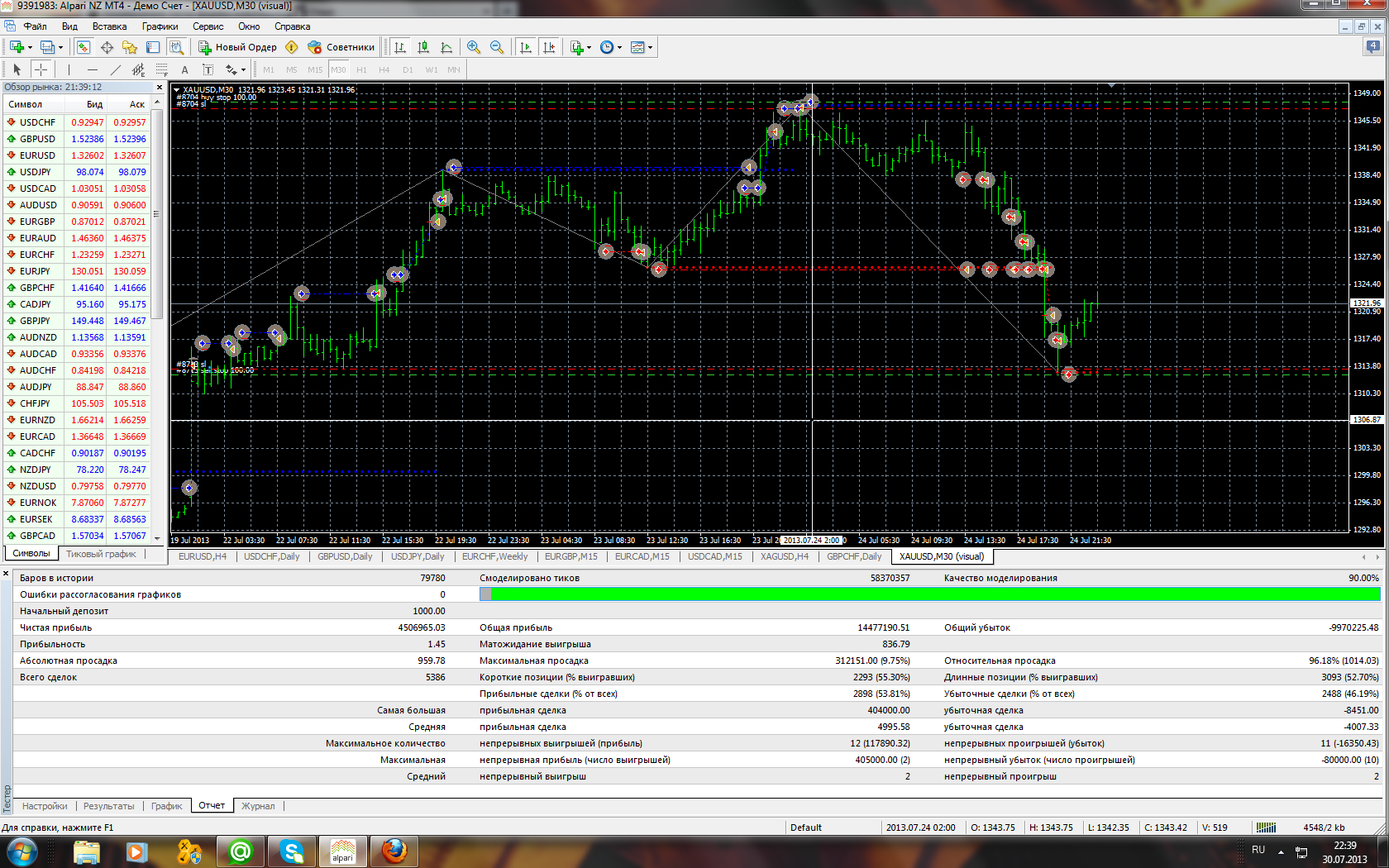Click the green modeling quality bar

tap(930, 594)
